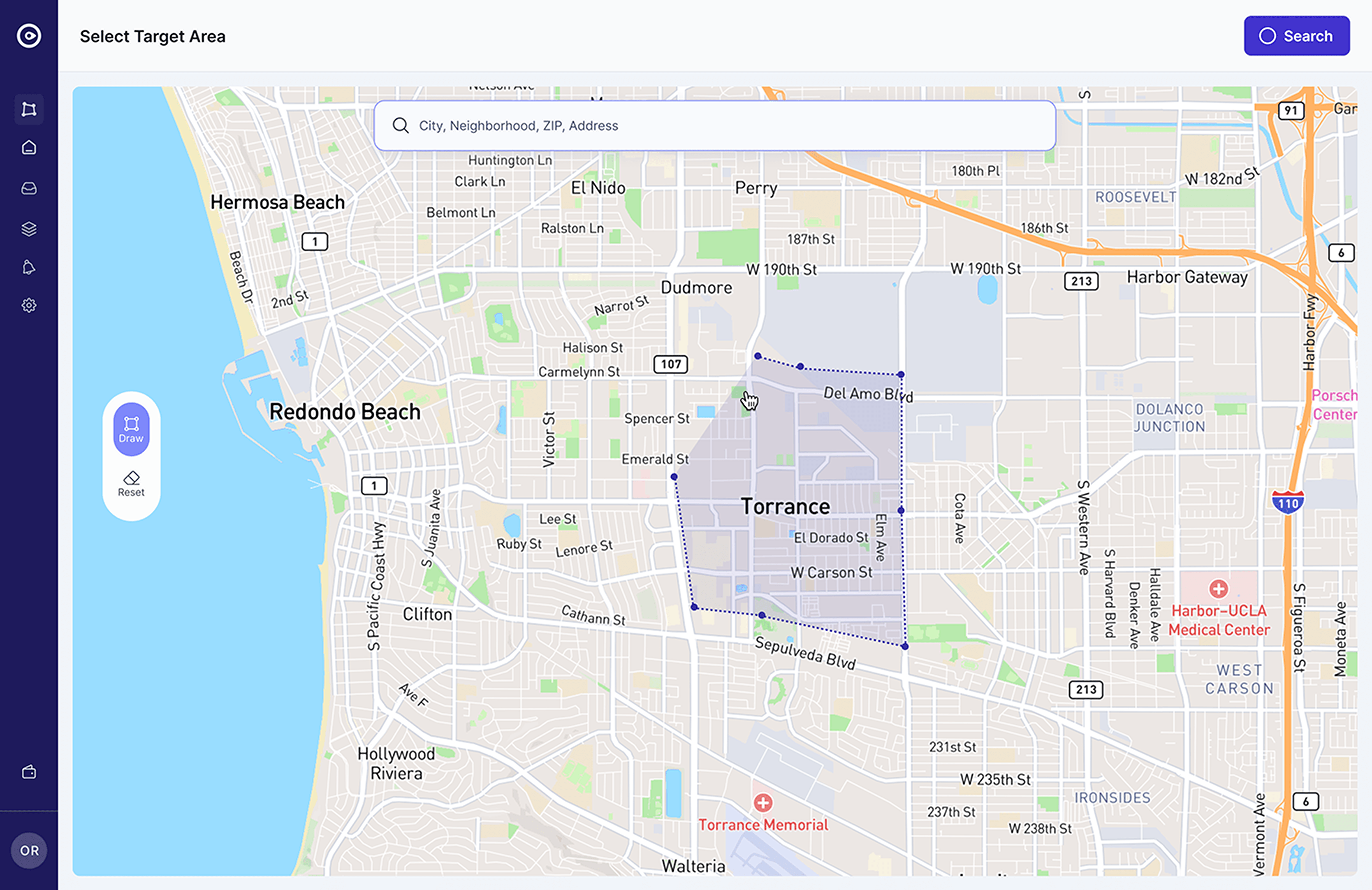Click the app logo in sidebar
This screenshot has height=890, width=1372.
coord(29,36)
